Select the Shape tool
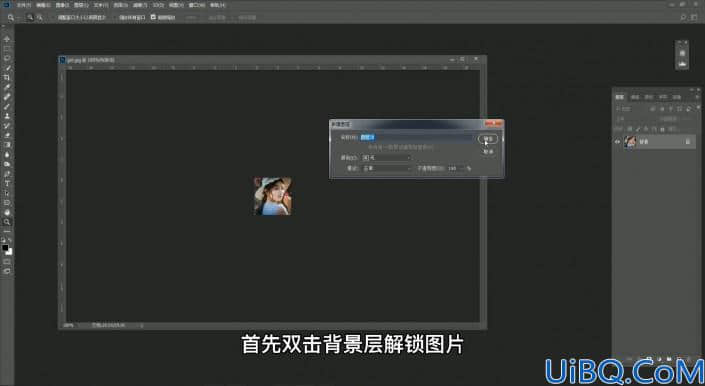Viewport: 705px width, 386px height. pyautogui.click(x=7, y=203)
